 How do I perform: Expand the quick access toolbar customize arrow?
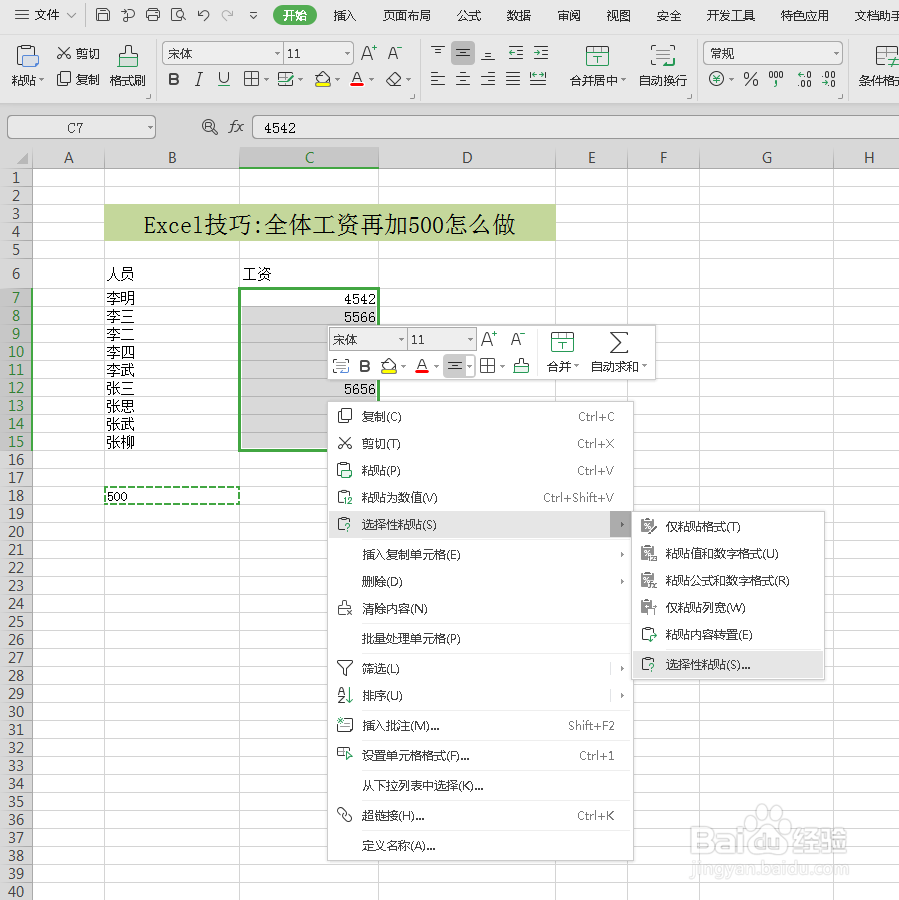pyautogui.click(x=253, y=15)
